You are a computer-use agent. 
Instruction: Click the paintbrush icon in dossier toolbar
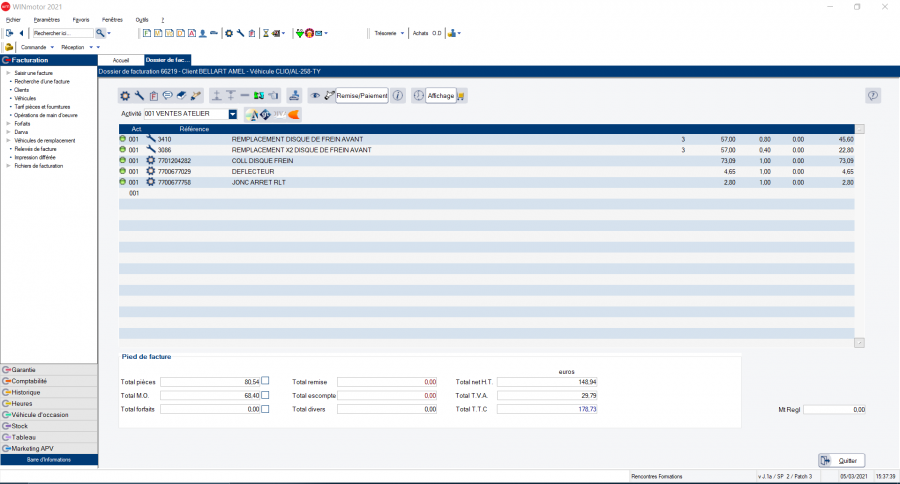[x=196, y=96]
